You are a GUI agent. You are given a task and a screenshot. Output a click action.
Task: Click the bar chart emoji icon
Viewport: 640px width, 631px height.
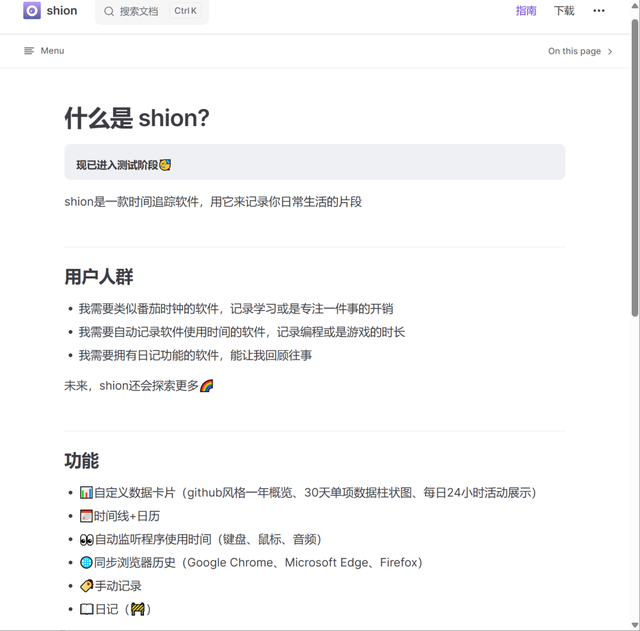(86, 493)
